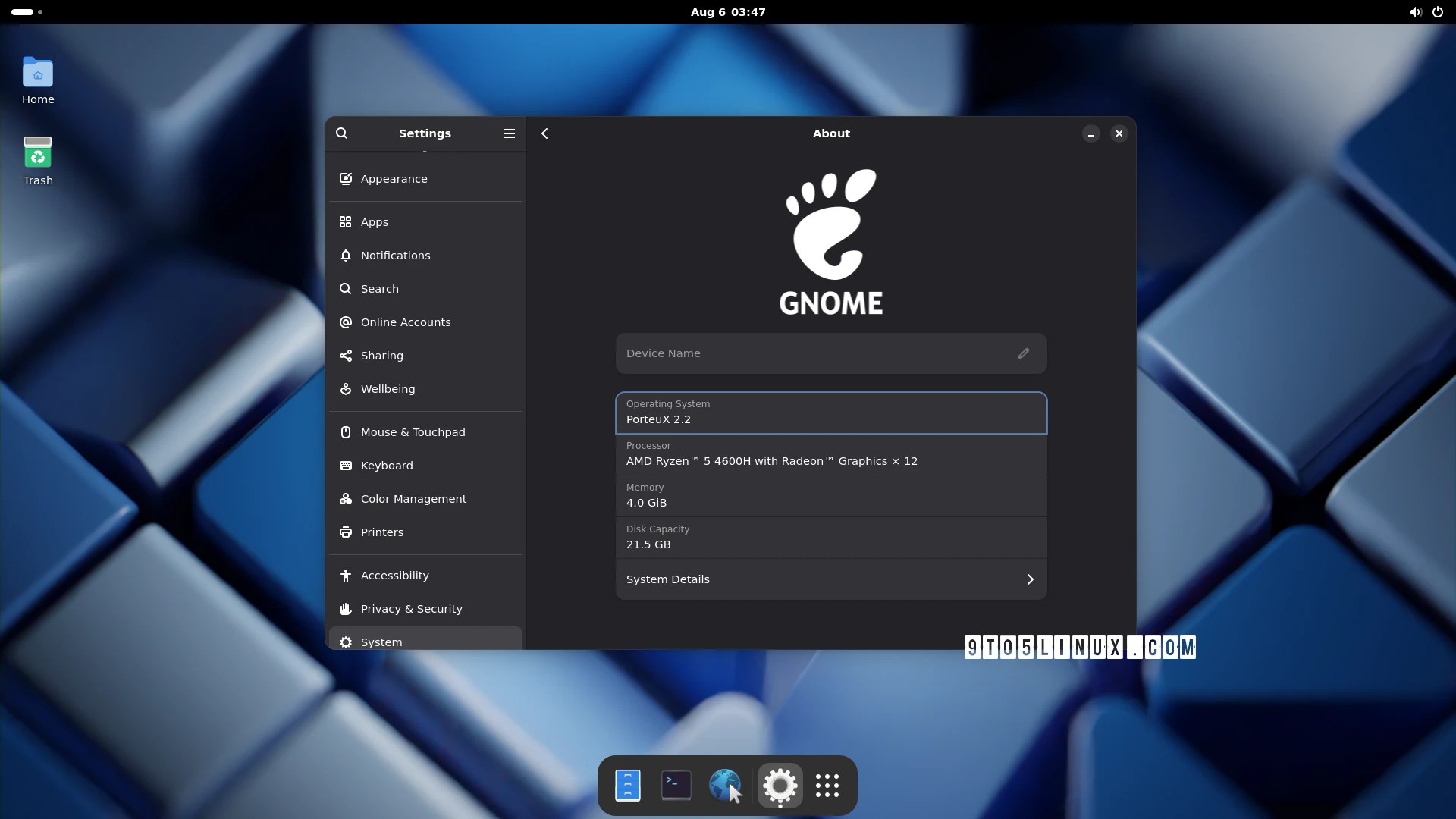This screenshot has height=819, width=1456.
Task: Open Privacy & Security panel
Action: coord(411,609)
